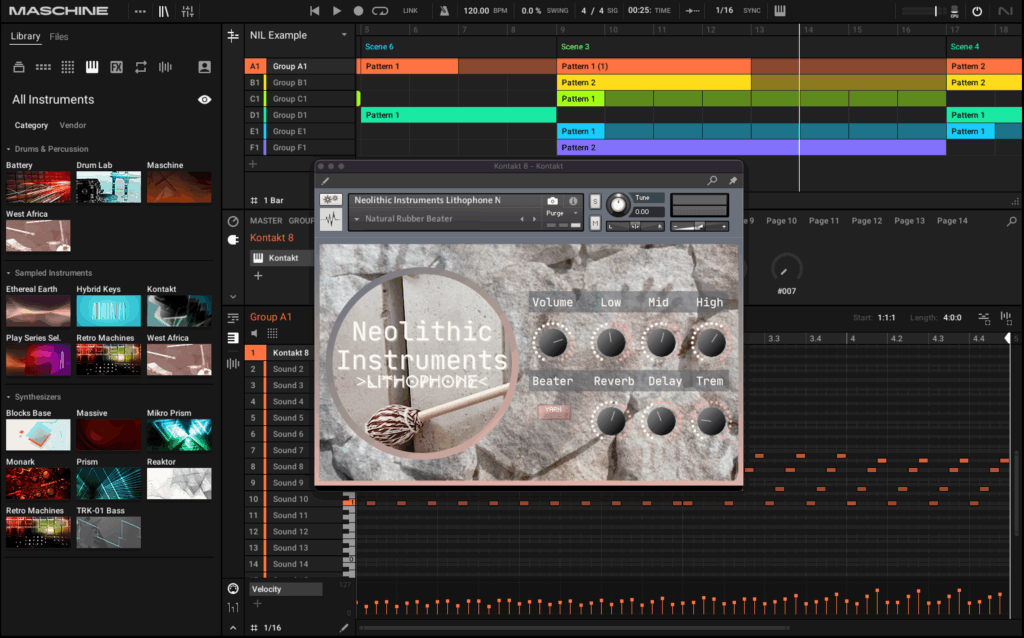Filter library by Loops icon
This screenshot has height=638, width=1024.
[140, 67]
